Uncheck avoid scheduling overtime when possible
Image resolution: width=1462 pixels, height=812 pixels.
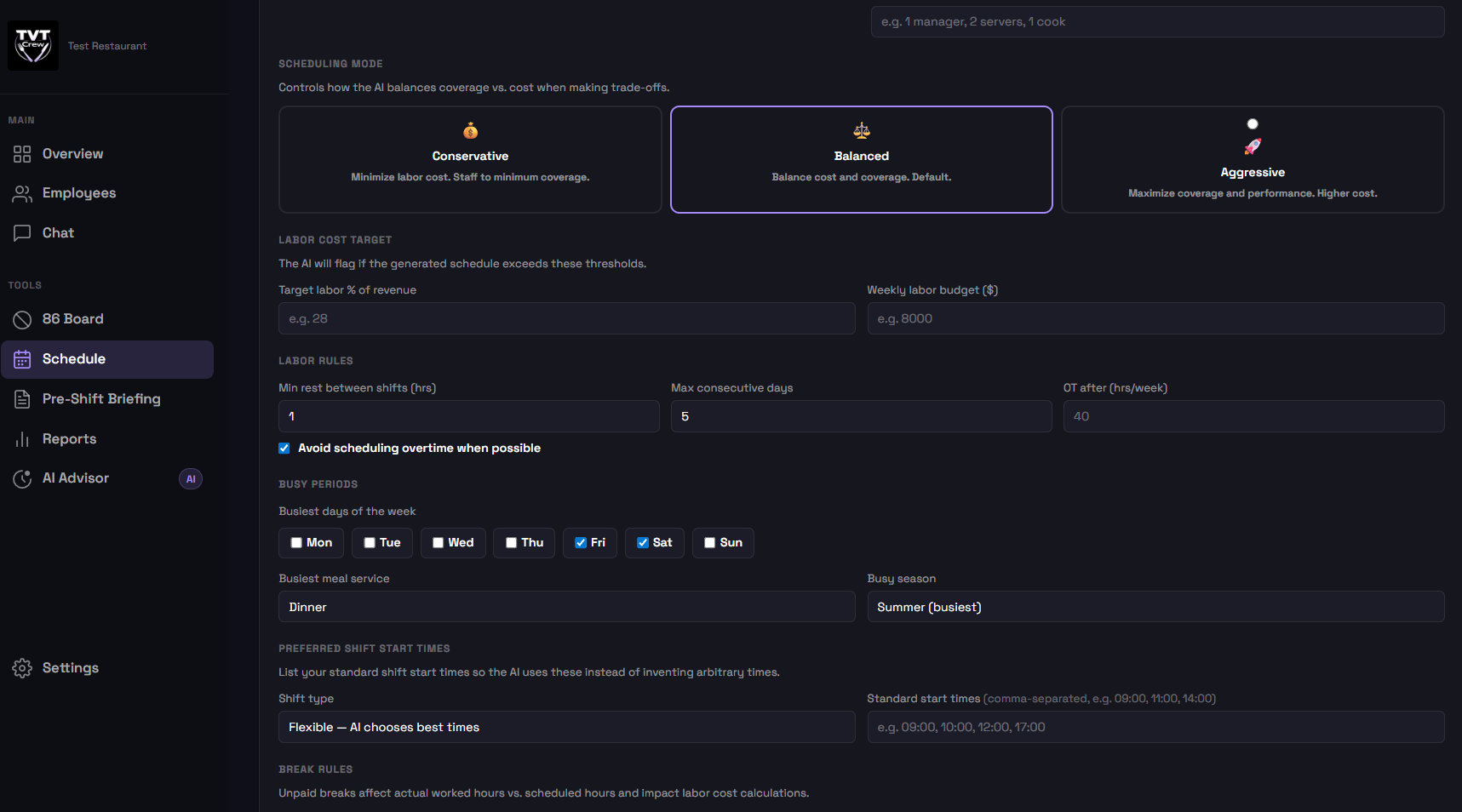(x=283, y=448)
